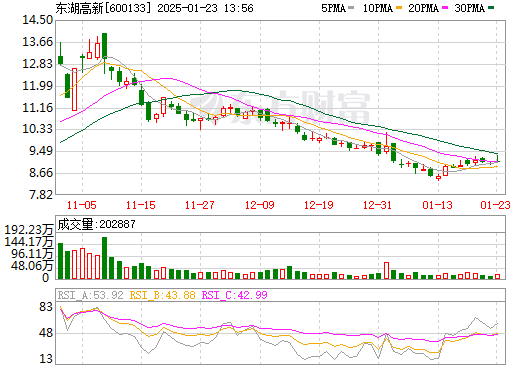Click the 12-31 date axis label
Viewport: 520px width, 365px height.
point(378,205)
